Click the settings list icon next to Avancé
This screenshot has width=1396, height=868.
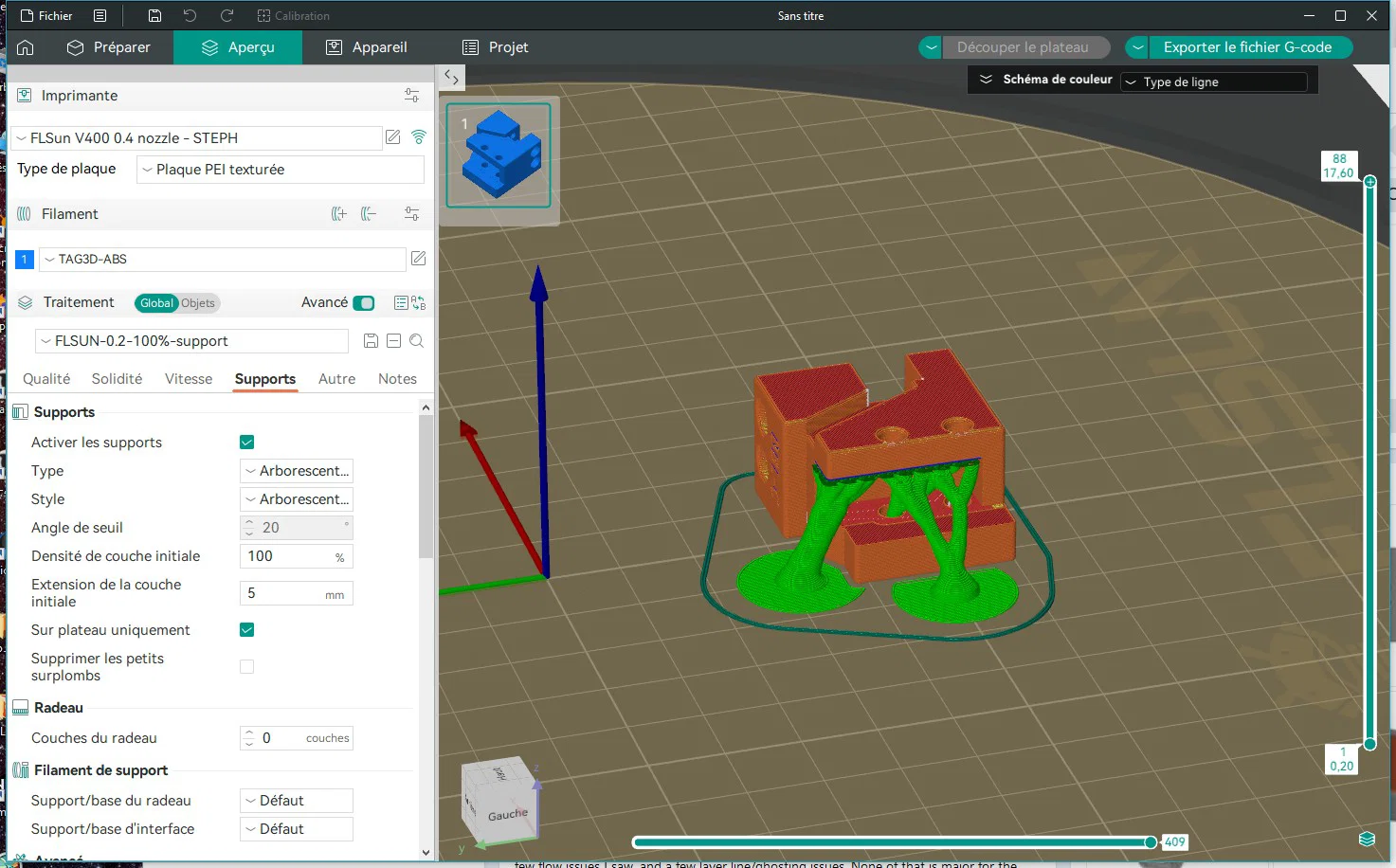(401, 303)
